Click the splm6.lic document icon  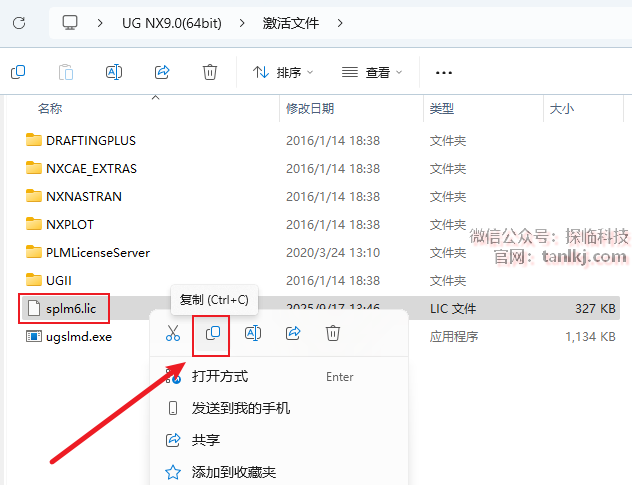point(34,308)
